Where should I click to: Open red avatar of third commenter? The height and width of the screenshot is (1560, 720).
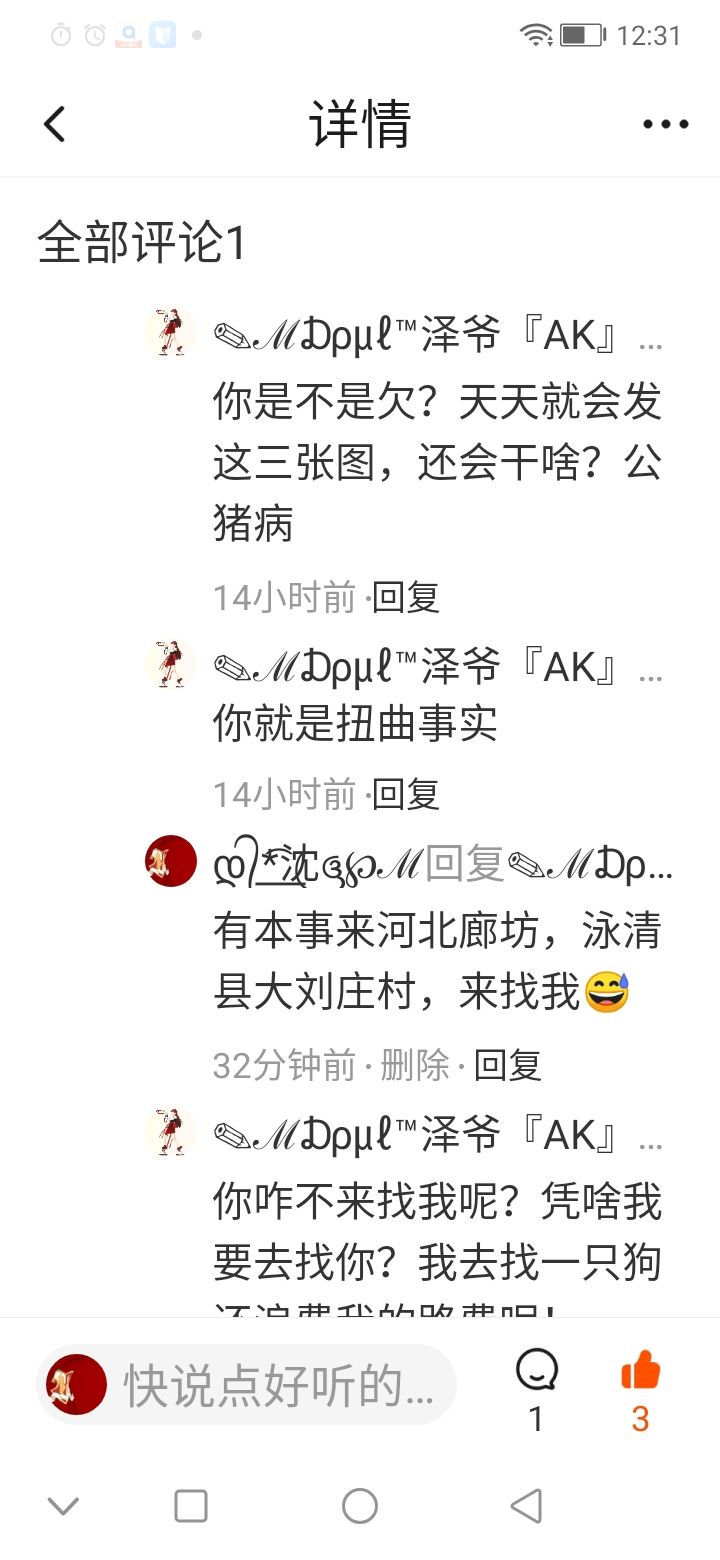click(x=171, y=861)
